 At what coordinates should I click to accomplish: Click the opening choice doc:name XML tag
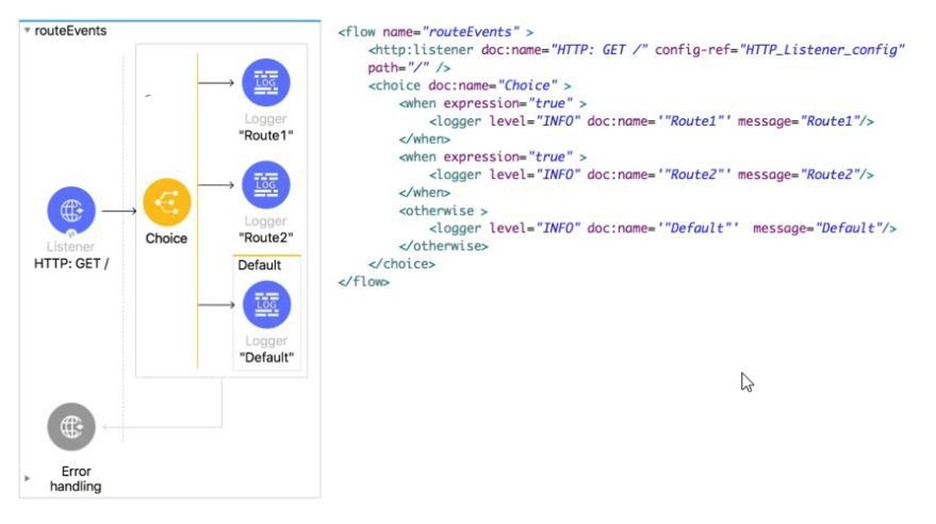pyautogui.click(x=469, y=86)
